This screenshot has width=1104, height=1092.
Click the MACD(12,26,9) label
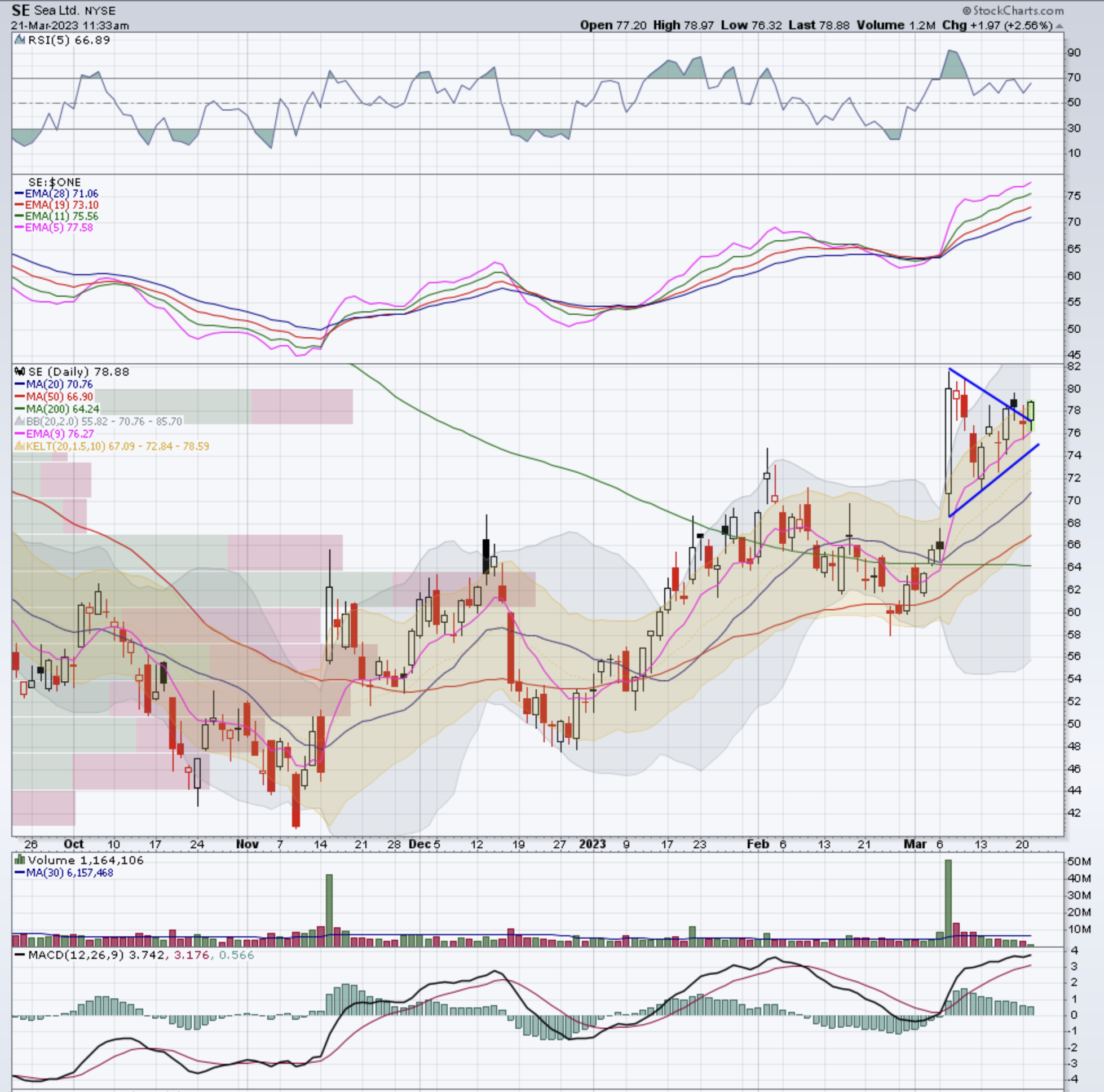(76, 955)
